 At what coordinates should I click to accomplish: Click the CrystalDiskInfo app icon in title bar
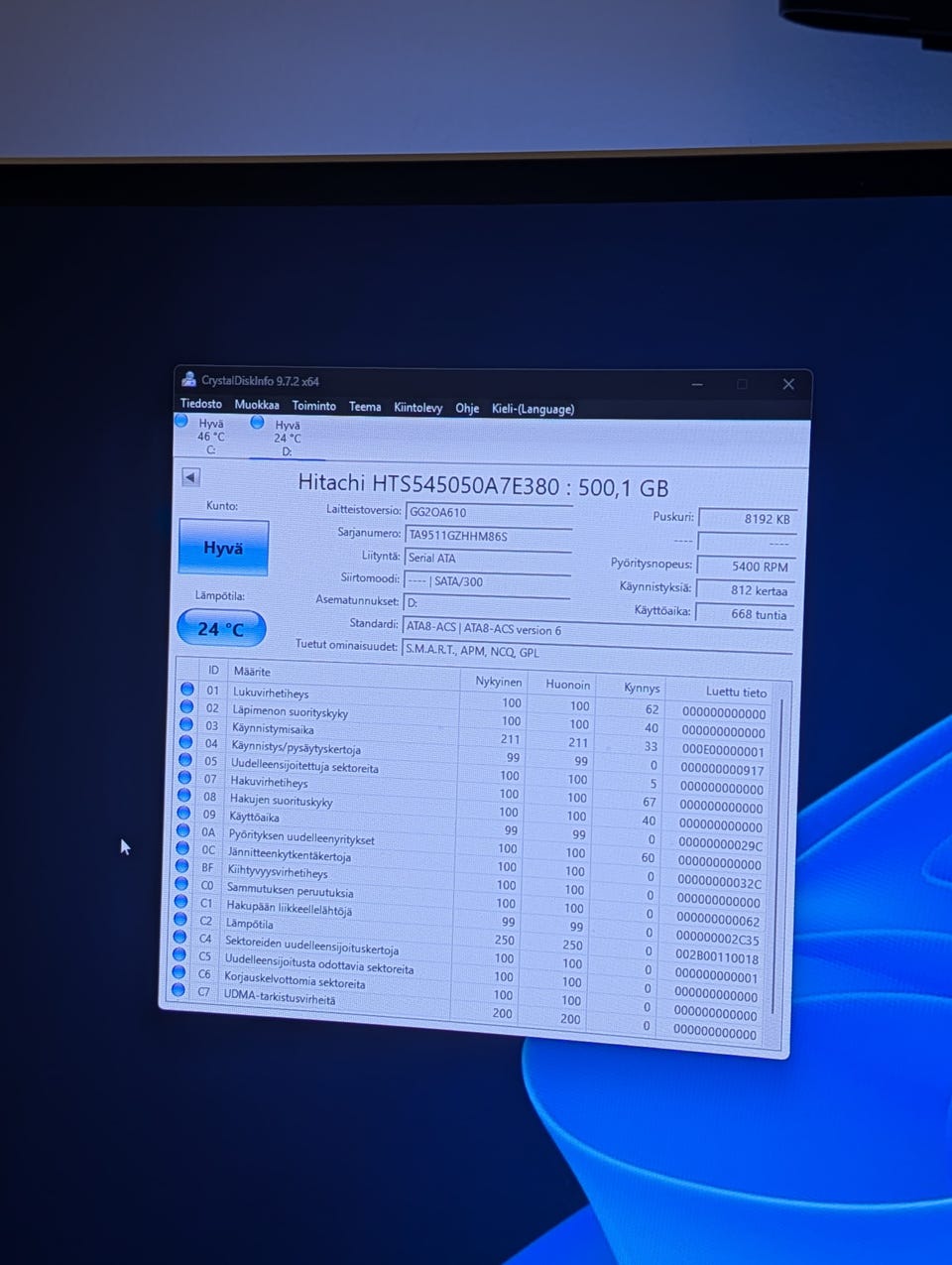[188, 379]
